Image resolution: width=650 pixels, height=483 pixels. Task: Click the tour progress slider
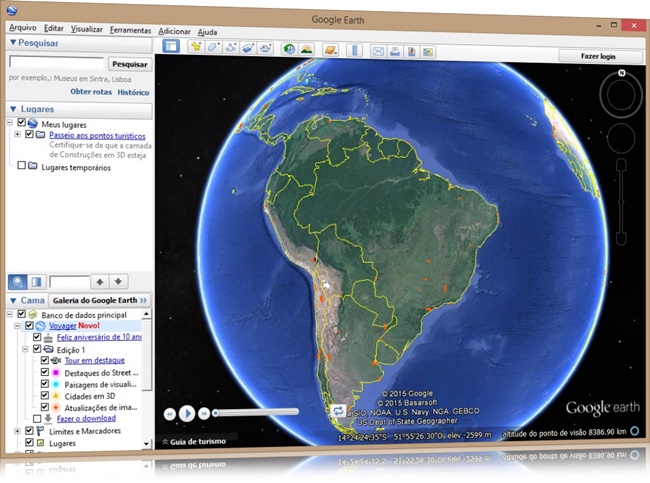[x=256, y=412]
